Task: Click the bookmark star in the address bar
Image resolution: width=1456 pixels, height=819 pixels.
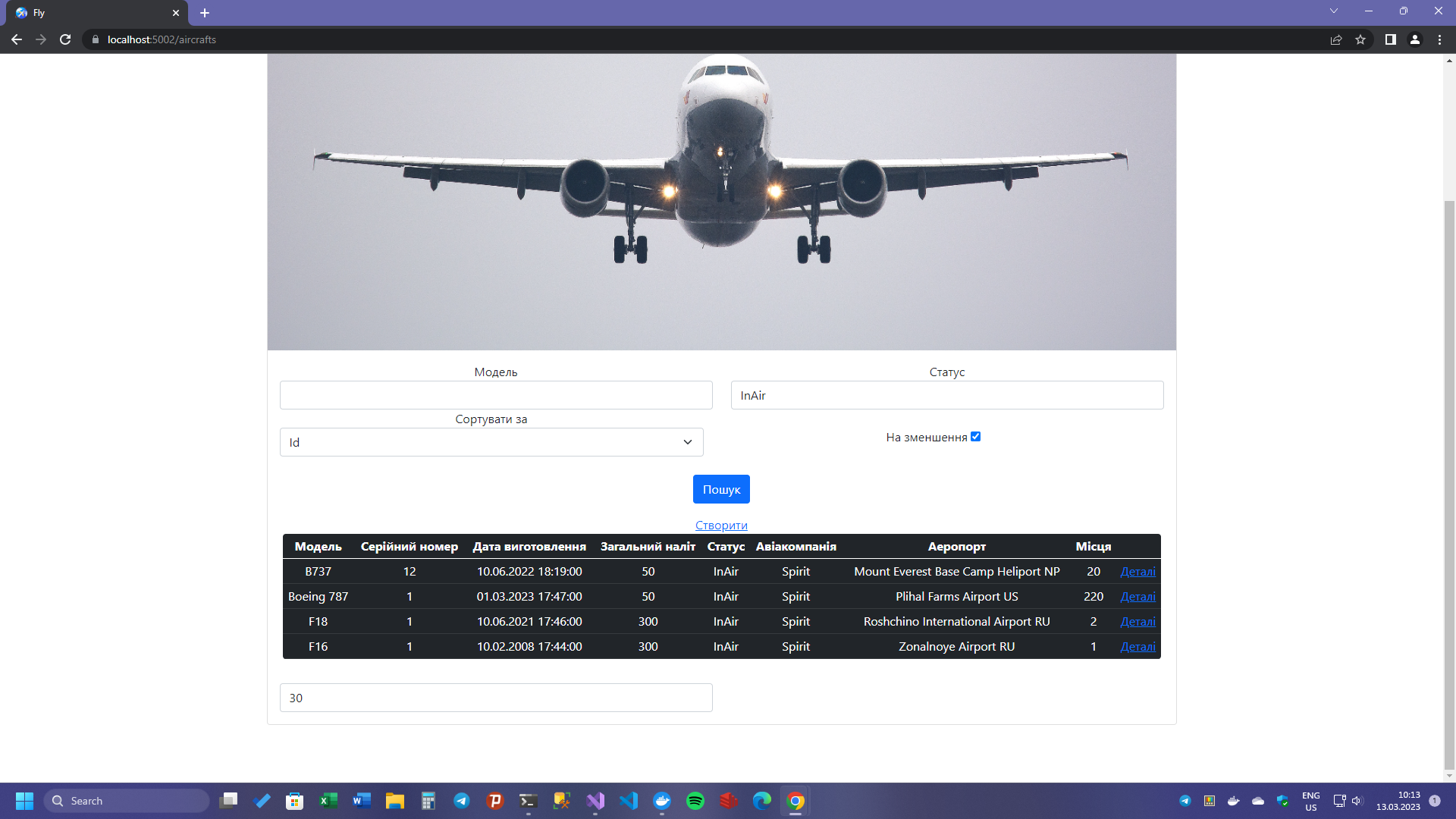Action: click(x=1360, y=39)
